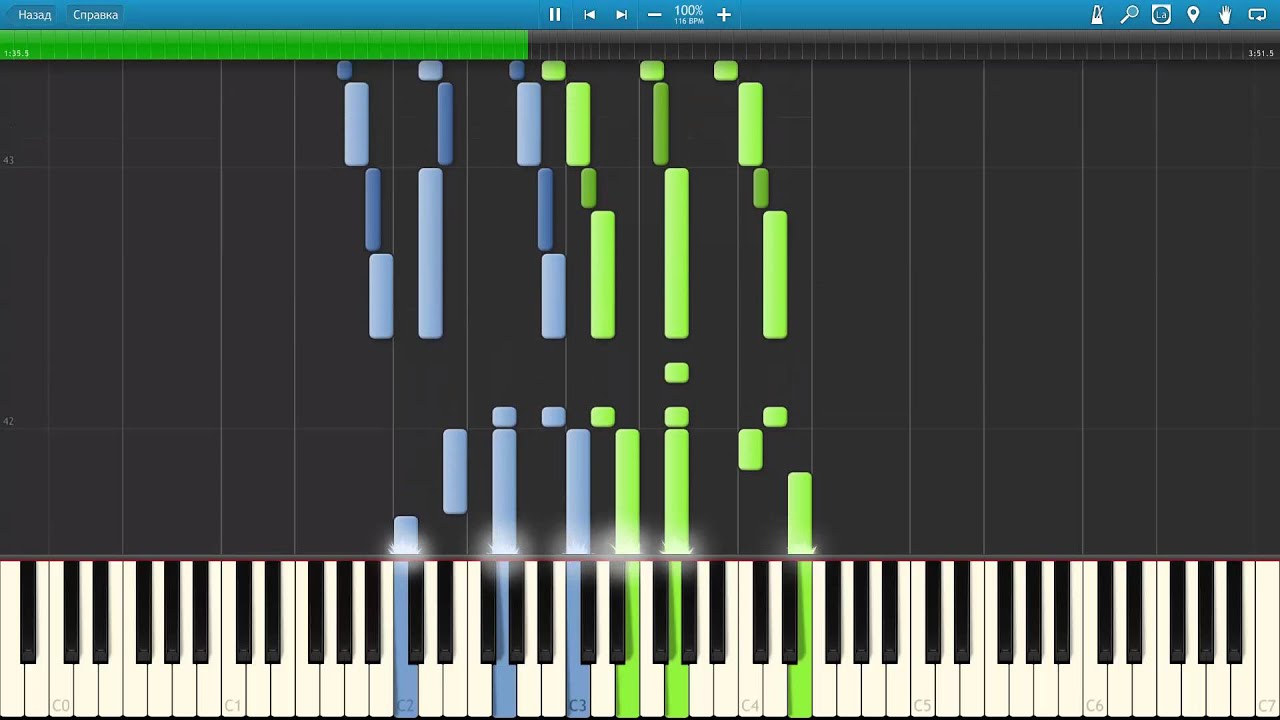Click the measure number 42 marker
The height and width of the screenshot is (720, 1280).
click(8, 421)
